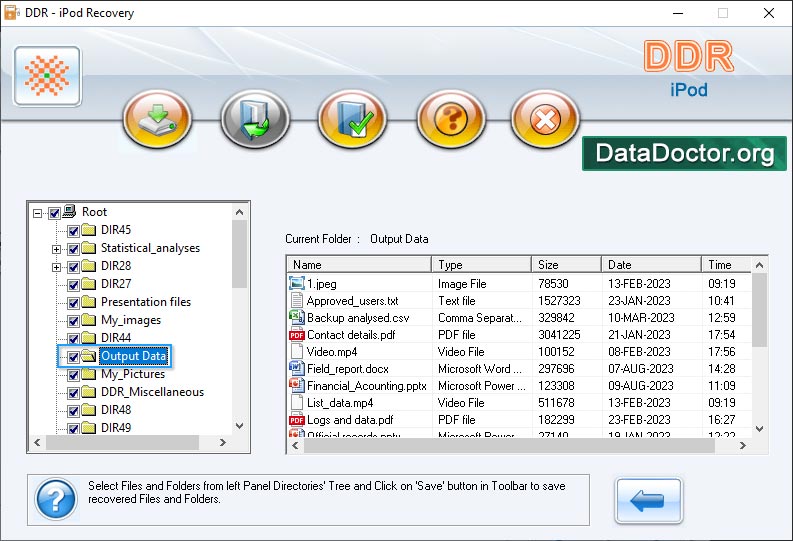Click the book with green checkmark icon

[353, 119]
